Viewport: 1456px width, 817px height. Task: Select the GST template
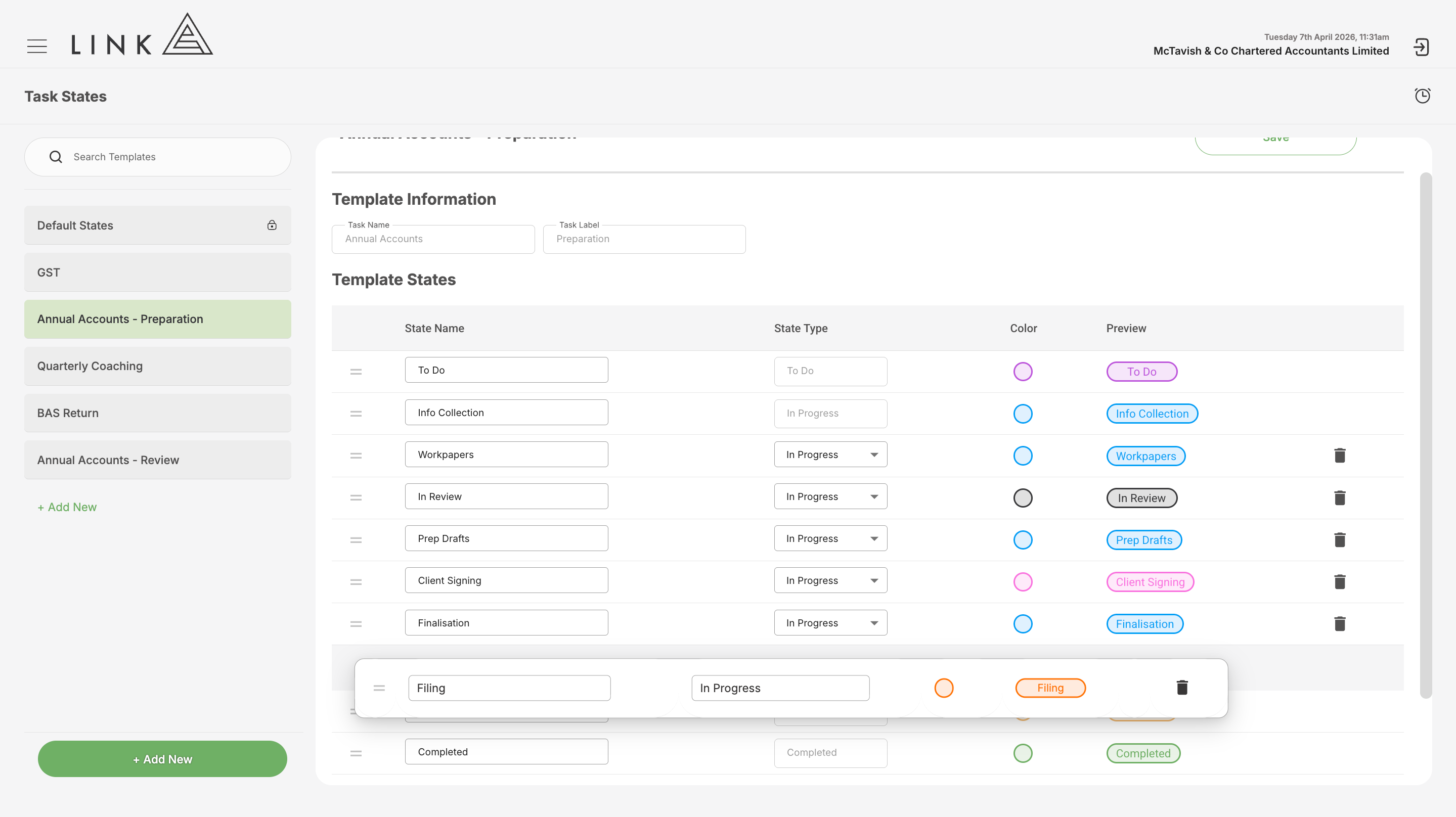(158, 273)
